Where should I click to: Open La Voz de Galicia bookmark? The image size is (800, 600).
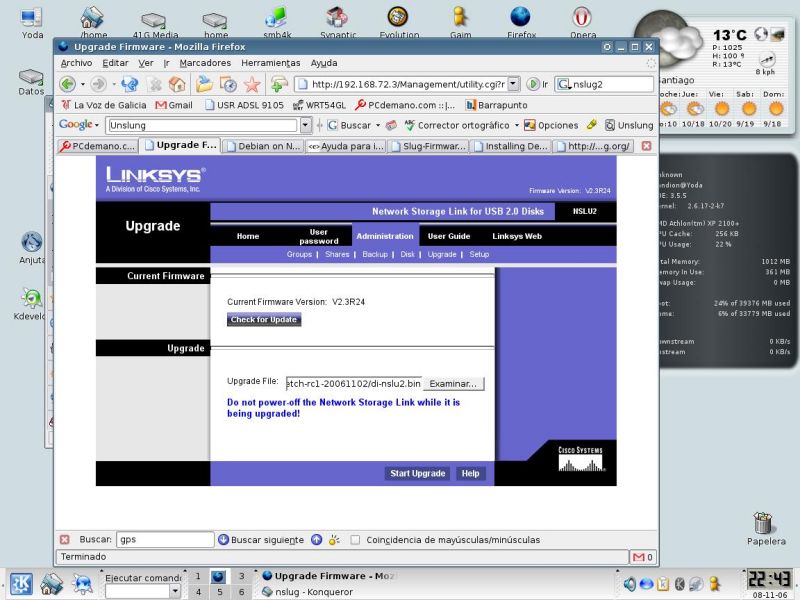click(x=104, y=105)
